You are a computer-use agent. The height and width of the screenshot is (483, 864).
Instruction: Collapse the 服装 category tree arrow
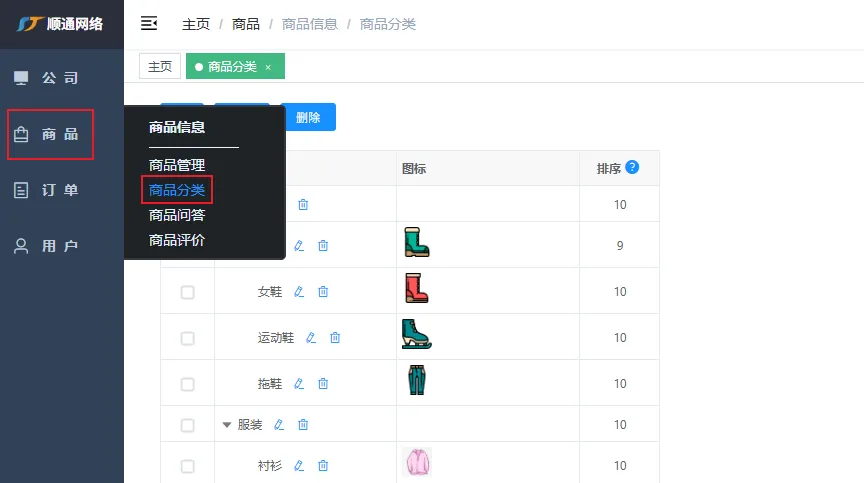(x=227, y=425)
